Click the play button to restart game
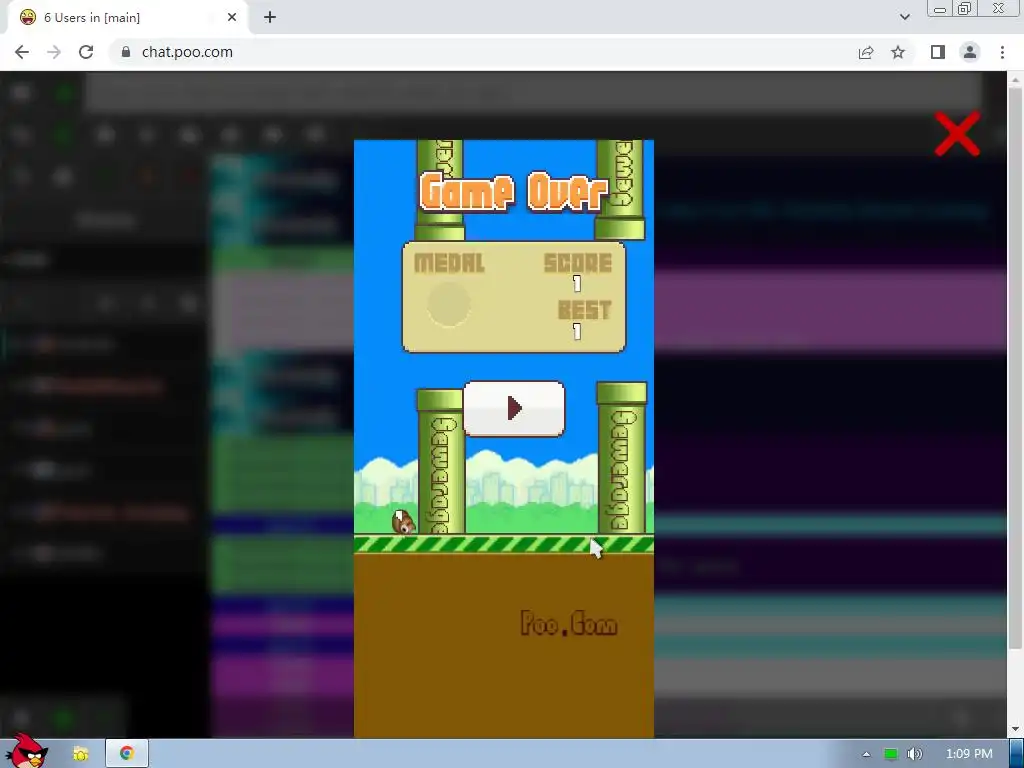This screenshot has width=1024, height=768. [513, 408]
